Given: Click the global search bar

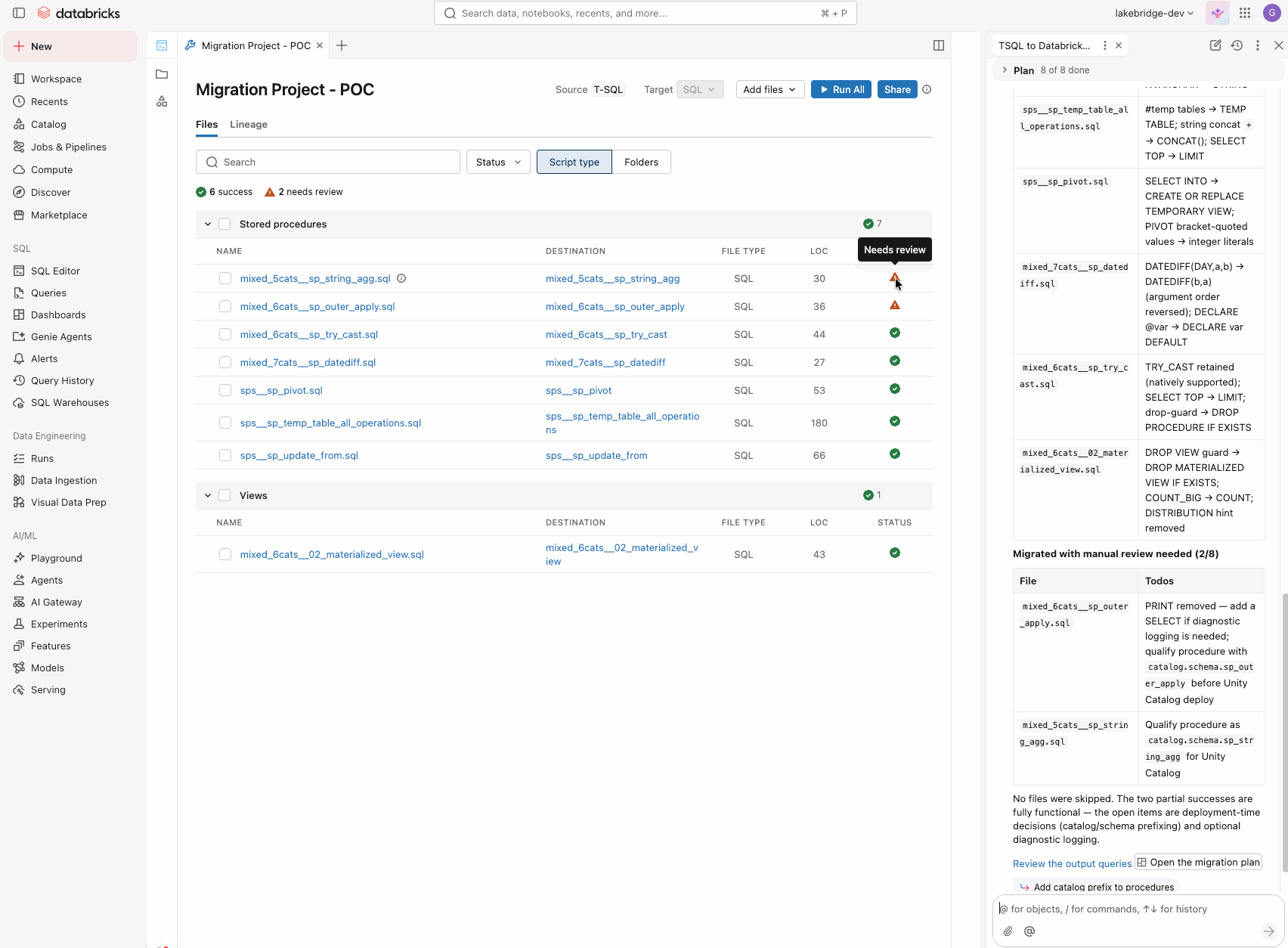Looking at the screenshot, I should [646, 13].
